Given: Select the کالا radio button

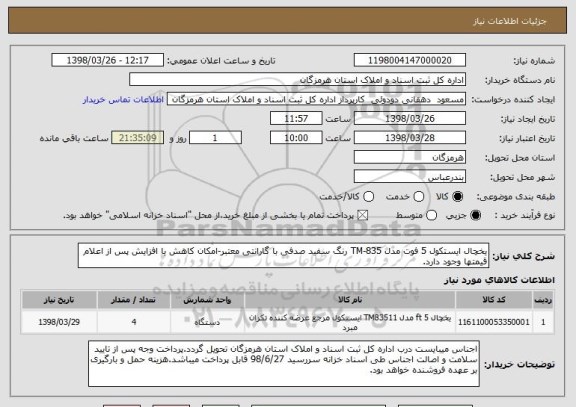Looking at the screenshot, I should pos(457,197).
